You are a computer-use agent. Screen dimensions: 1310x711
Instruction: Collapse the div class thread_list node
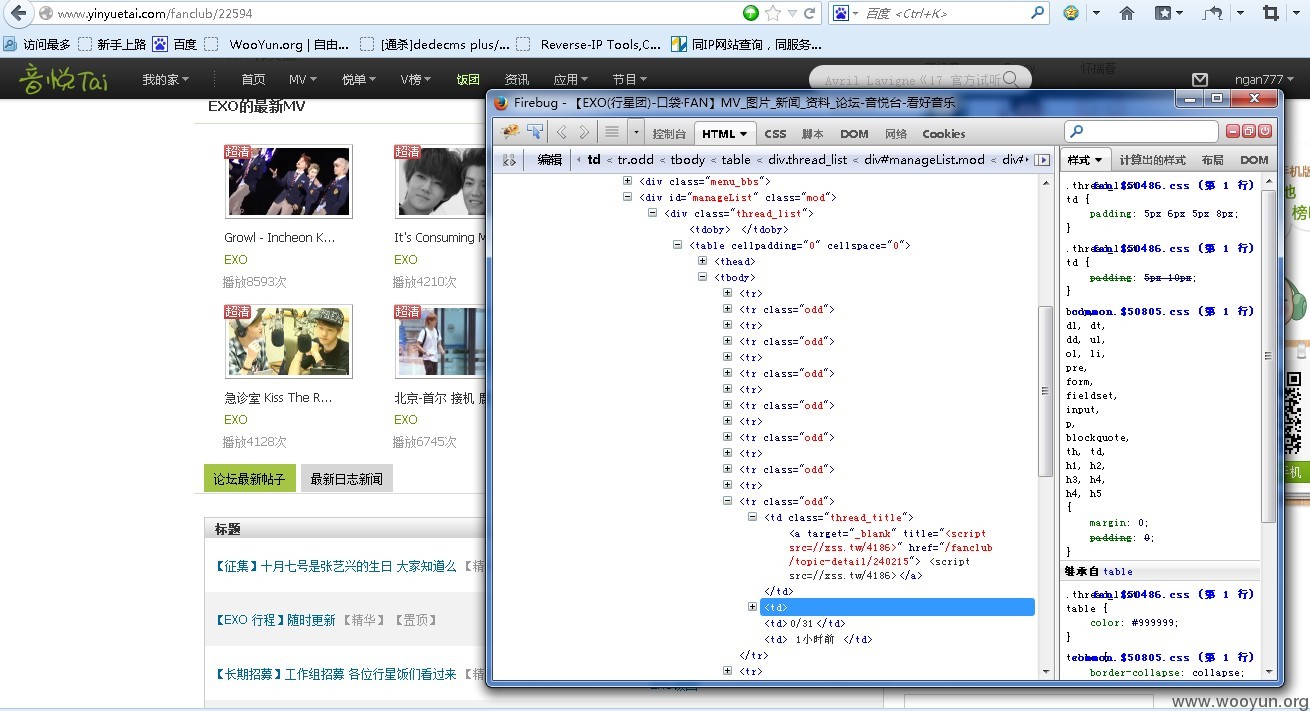(x=653, y=213)
